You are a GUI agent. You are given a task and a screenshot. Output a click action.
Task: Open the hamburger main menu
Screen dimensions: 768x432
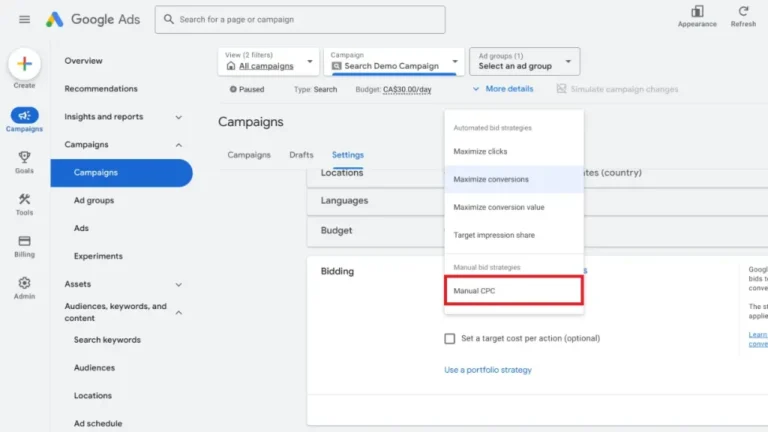(24, 19)
